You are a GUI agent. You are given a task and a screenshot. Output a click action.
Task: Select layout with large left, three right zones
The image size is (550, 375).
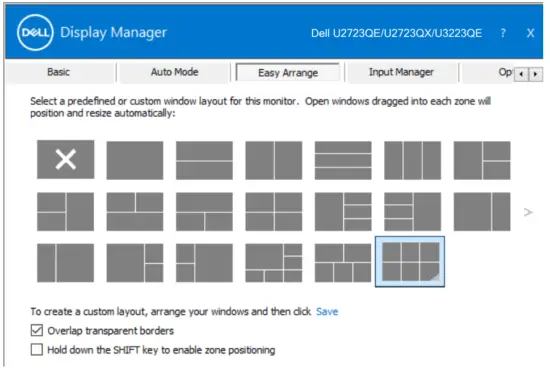tap(343, 212)
